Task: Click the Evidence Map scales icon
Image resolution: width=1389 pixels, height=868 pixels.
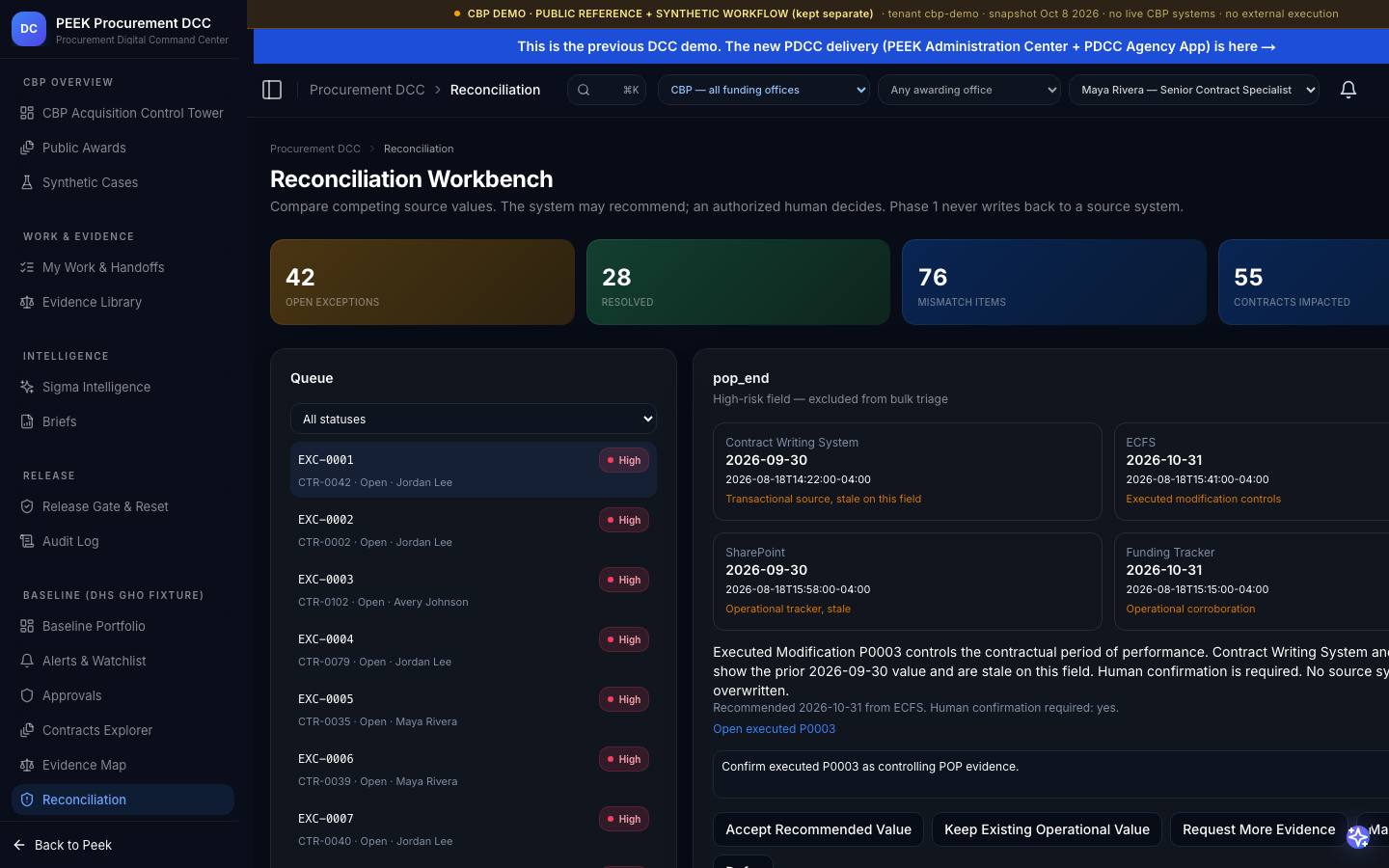Action: pyautogui.click(x=27, y=765)
